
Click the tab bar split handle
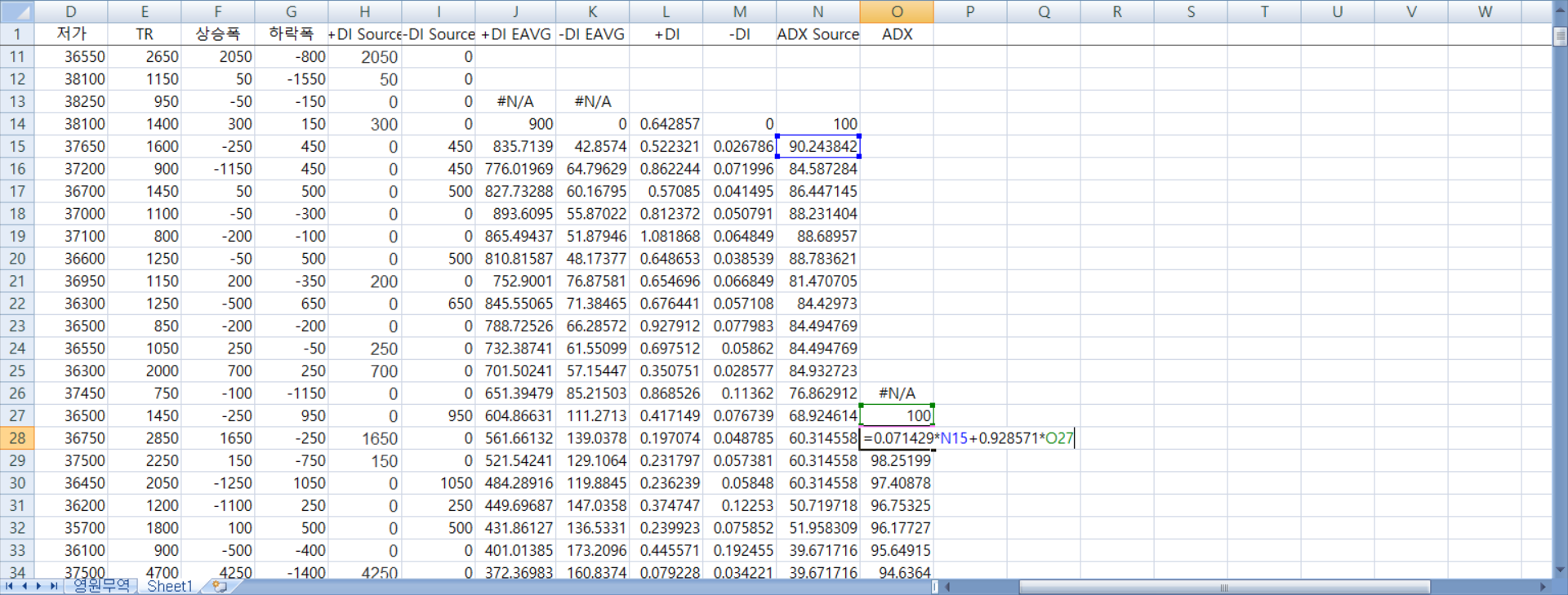(x=935, y=587)
